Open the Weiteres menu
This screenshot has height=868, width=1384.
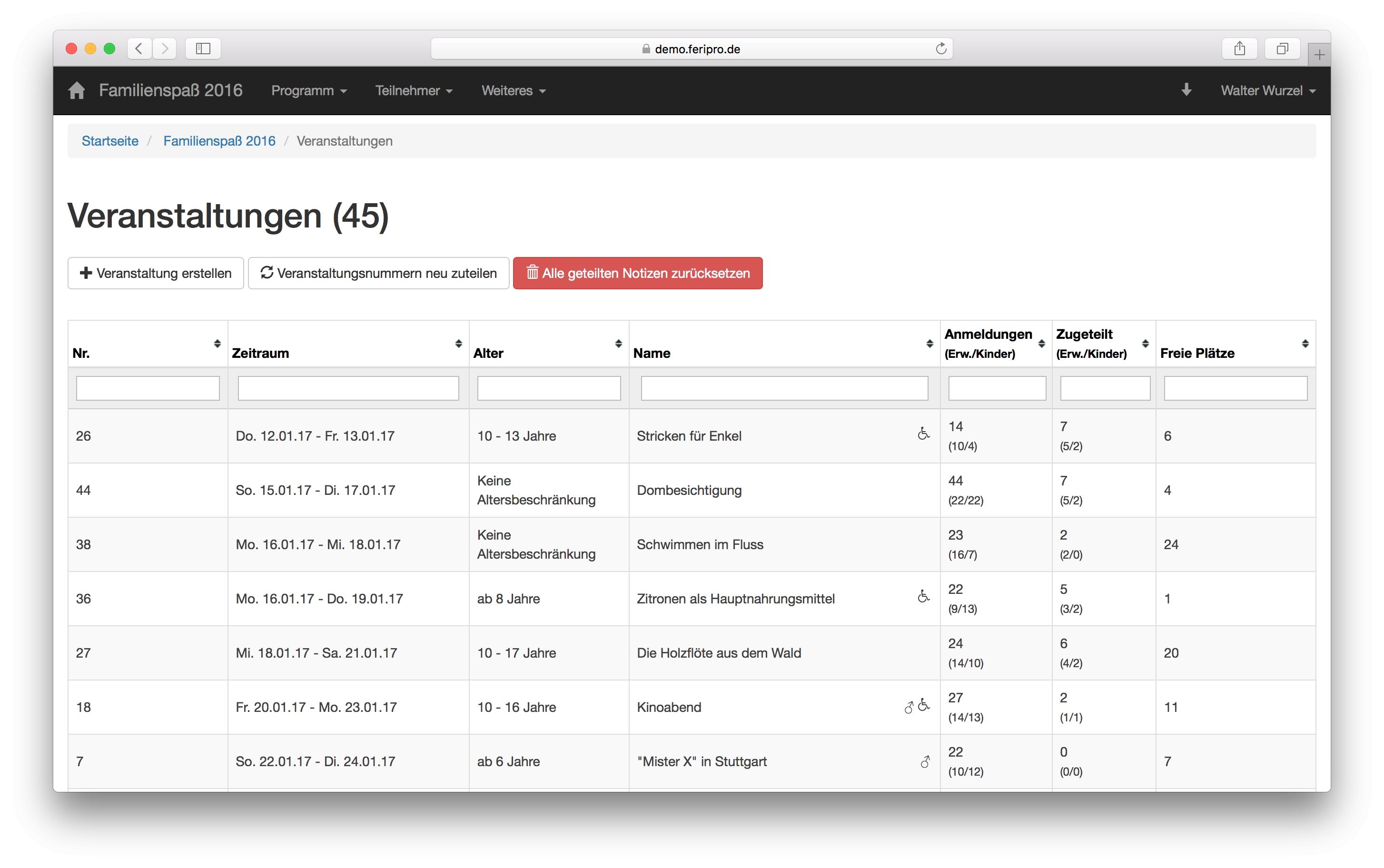tap(513, 91)
